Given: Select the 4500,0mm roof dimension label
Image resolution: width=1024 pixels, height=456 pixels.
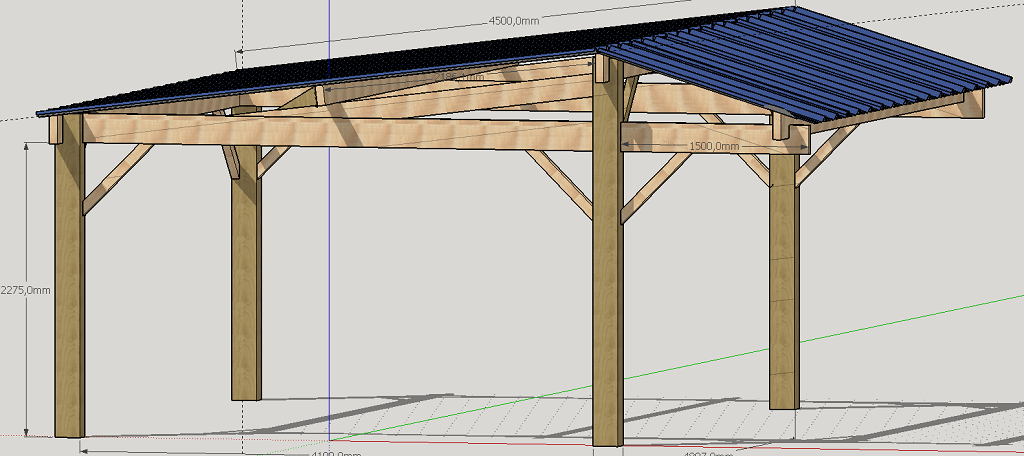Looking at the screenshot, I should (x=514, y=21).
